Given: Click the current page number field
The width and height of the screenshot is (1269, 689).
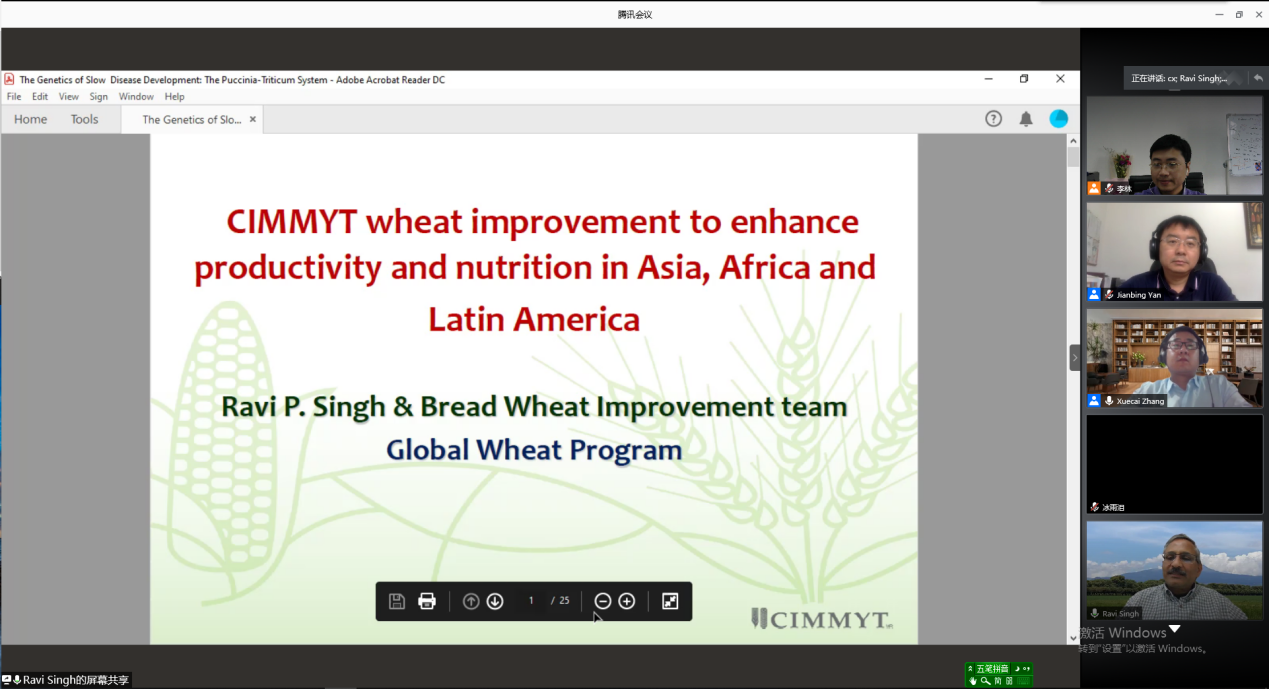Looking at the screenshot, I should click(531, 601).
